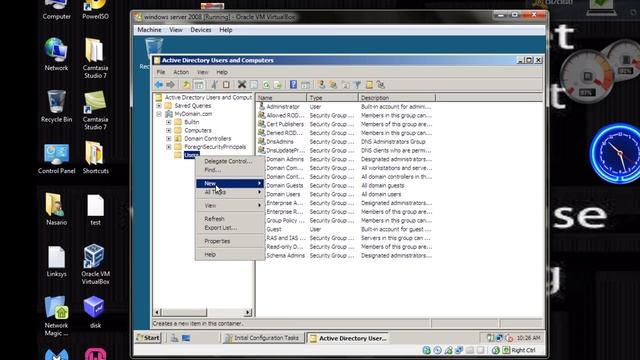
Task: Click the Filter funnel toolbar icon
Action: click(x=358, y=84)
